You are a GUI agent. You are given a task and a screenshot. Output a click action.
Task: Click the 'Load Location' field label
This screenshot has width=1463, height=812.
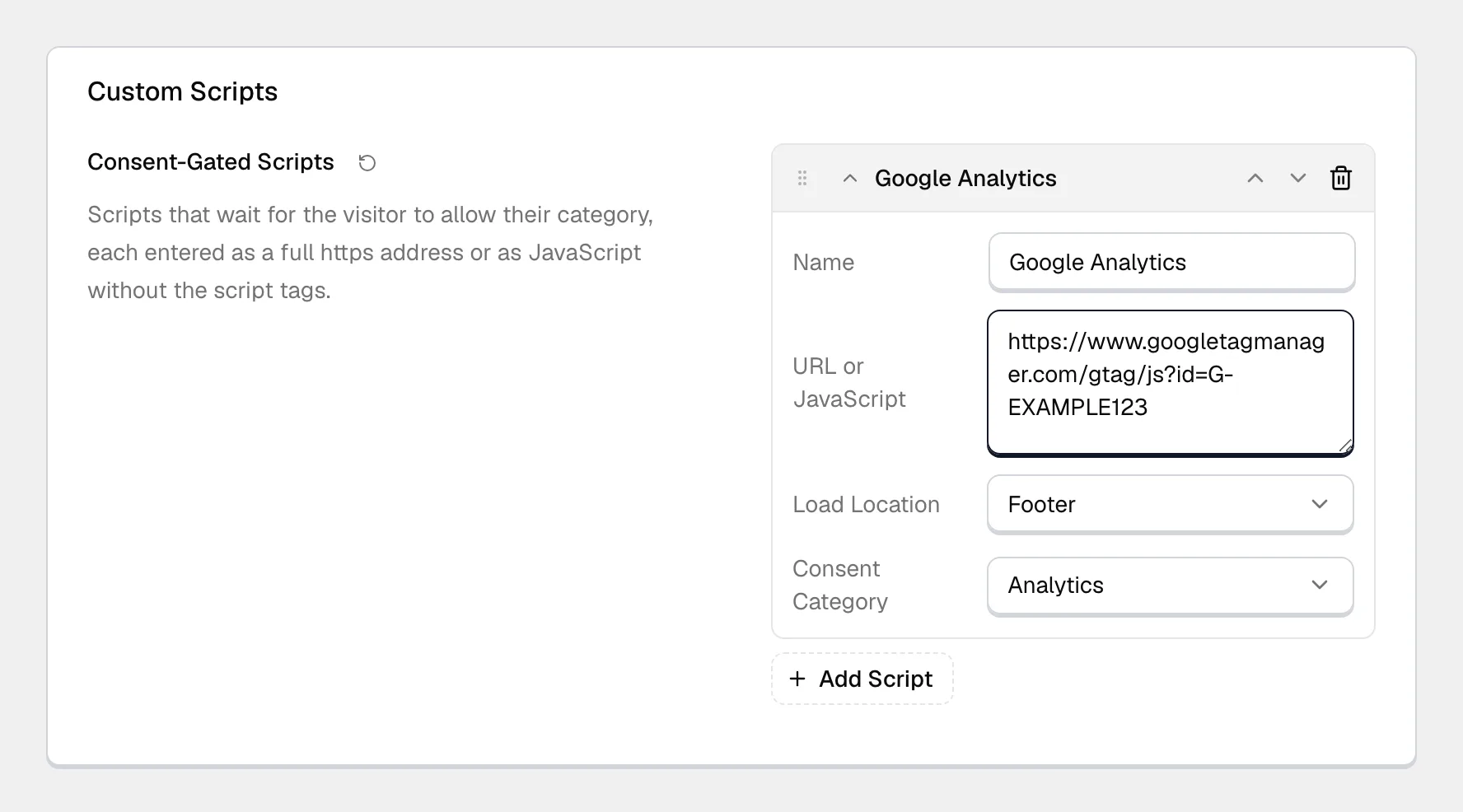click(x=866, y=504)
